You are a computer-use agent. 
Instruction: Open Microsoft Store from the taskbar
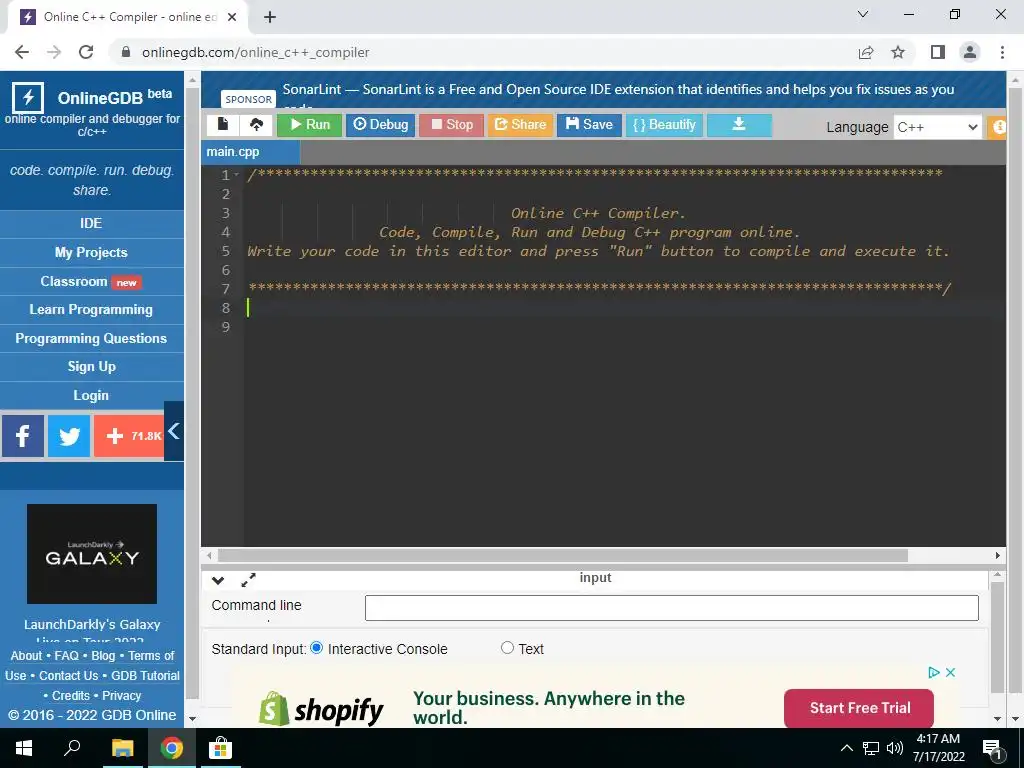(220, 748)
